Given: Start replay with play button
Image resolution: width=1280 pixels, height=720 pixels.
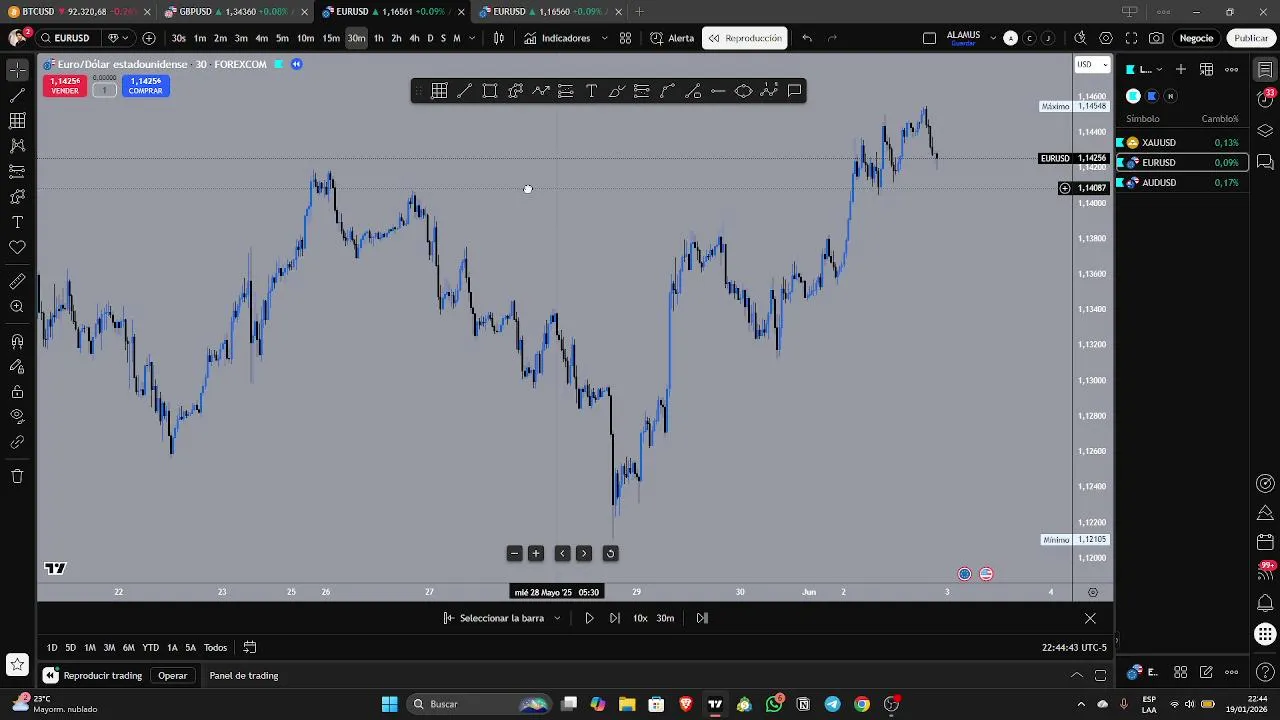Looking at the screenshot, I should 589,618.
